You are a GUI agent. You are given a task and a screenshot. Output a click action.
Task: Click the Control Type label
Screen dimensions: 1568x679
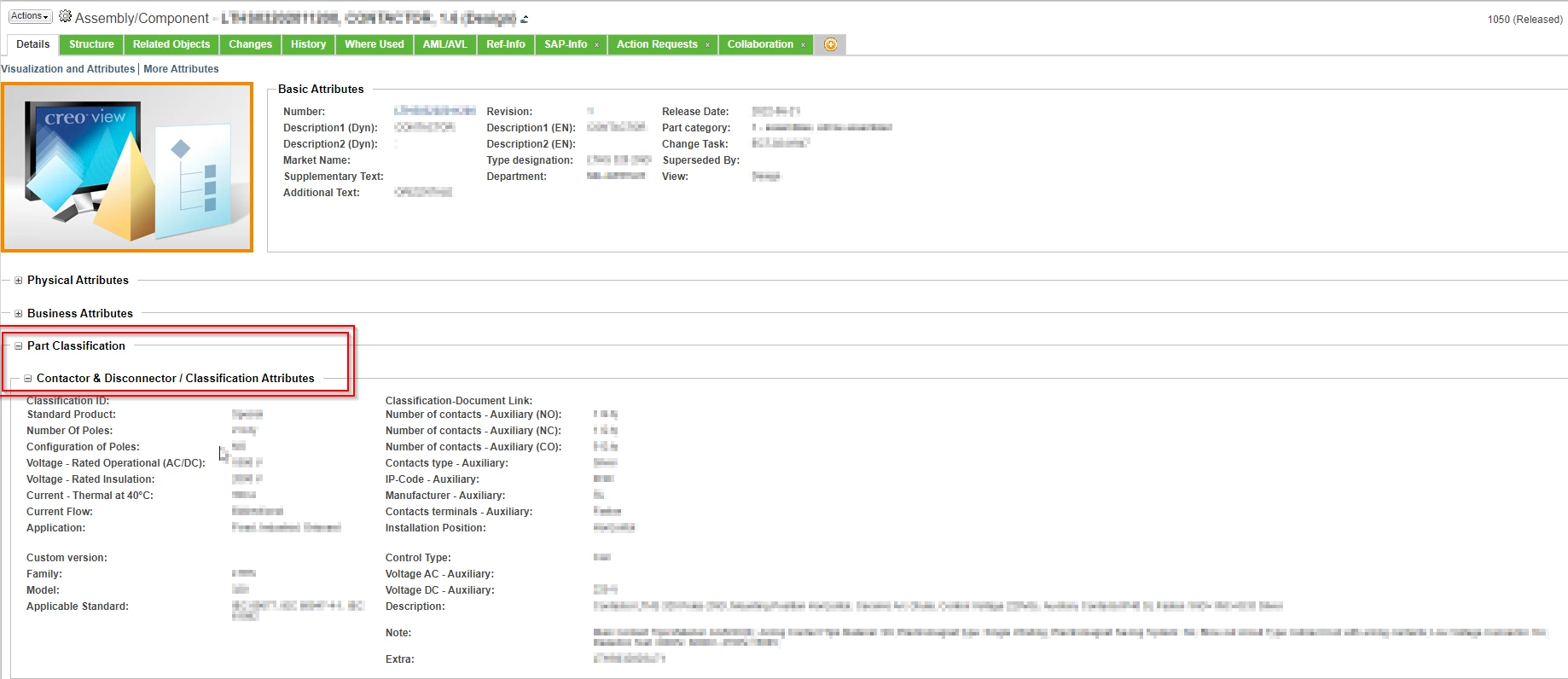tap(418, 558)
